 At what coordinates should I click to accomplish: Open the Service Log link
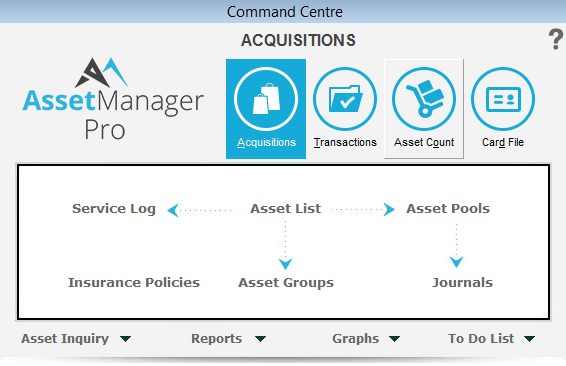pyautogui.click(x=114, y=209)
